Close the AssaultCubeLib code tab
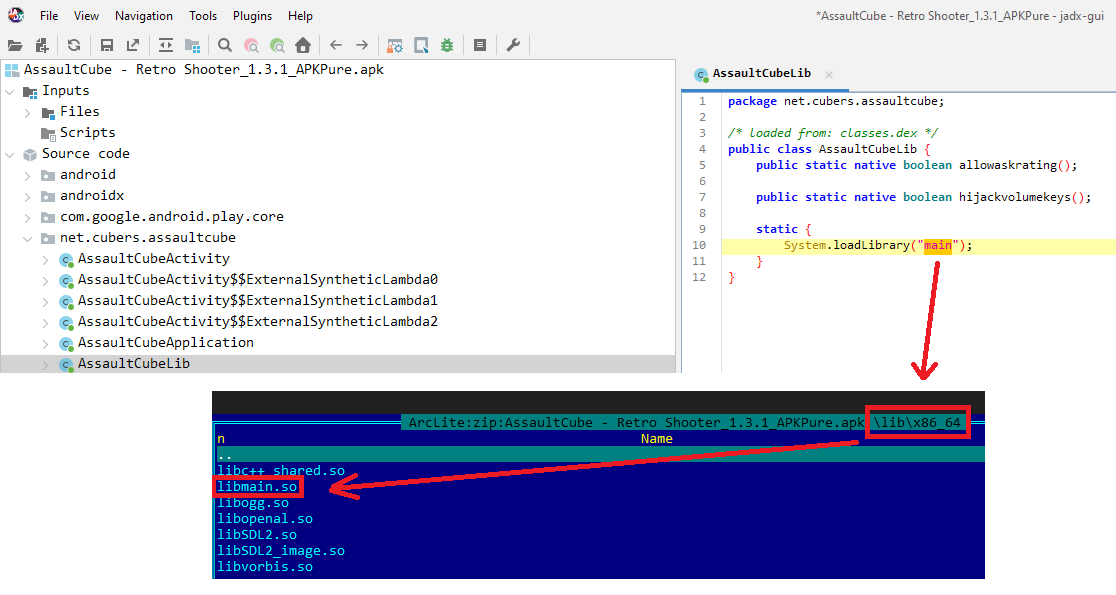Image resolution: width=1116 pixels, height=595 pixels. tap(828, 74)
